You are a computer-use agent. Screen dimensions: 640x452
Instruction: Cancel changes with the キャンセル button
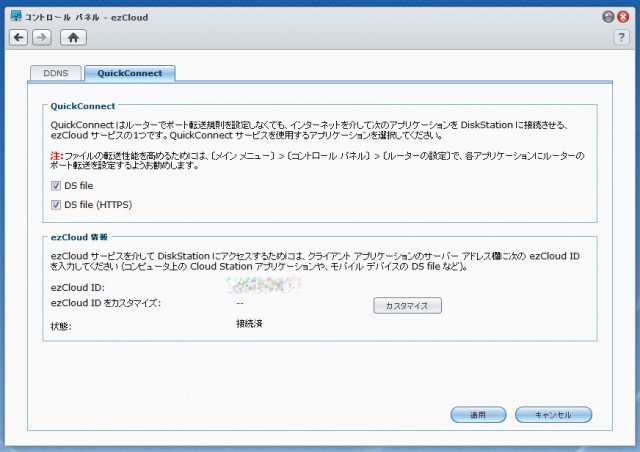point(553,415)
